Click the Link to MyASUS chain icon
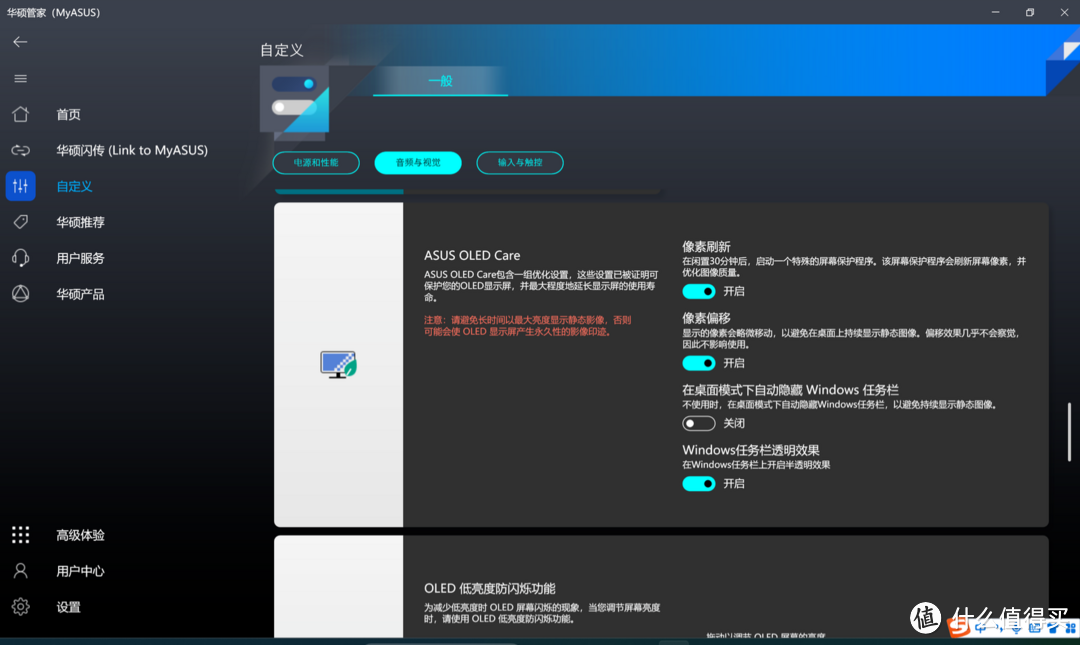The height and width of the screenshot is (645, 1080). 21,150
